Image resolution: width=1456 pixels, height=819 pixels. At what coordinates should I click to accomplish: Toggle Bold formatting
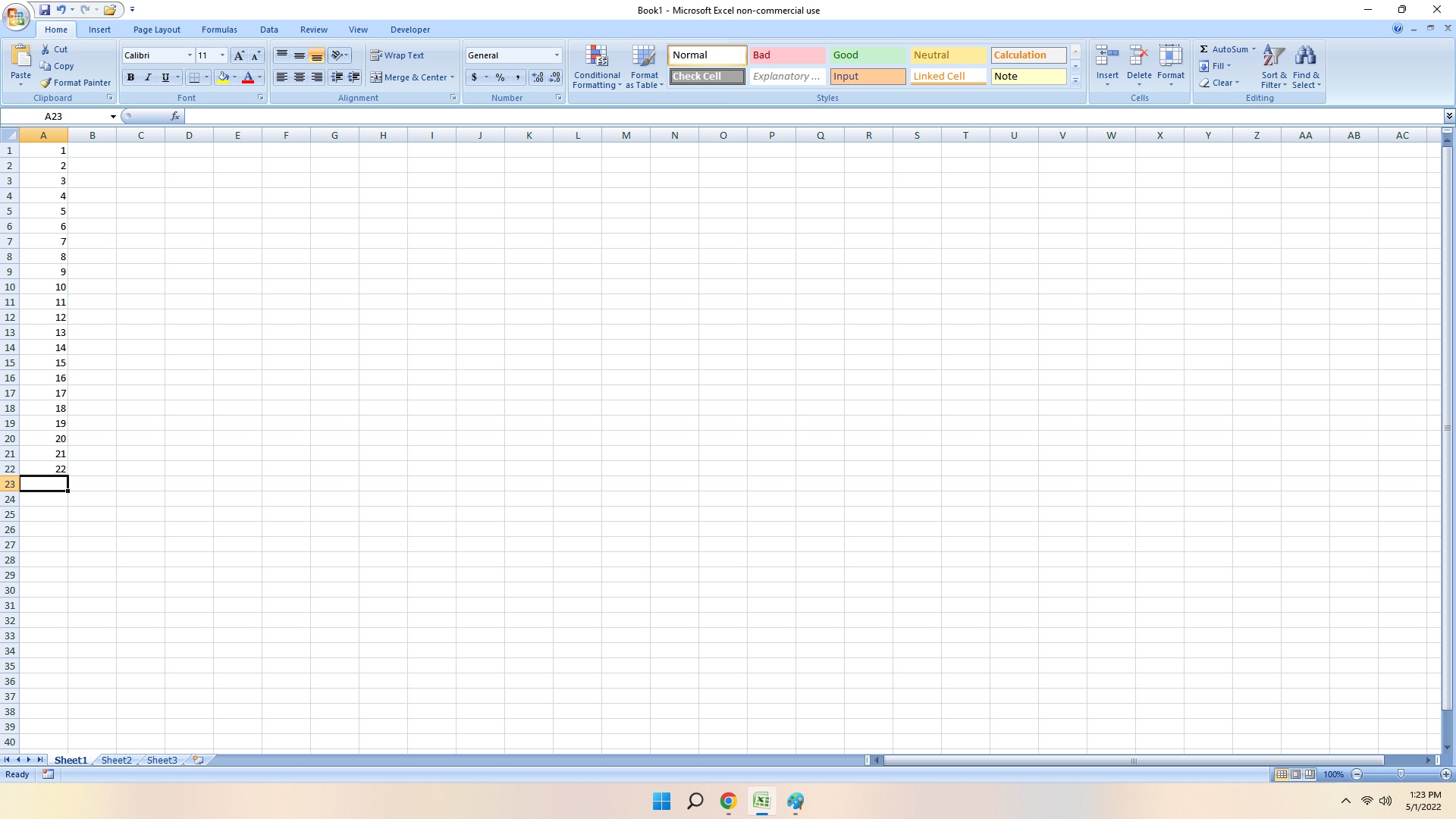click(x=130, y=77)
